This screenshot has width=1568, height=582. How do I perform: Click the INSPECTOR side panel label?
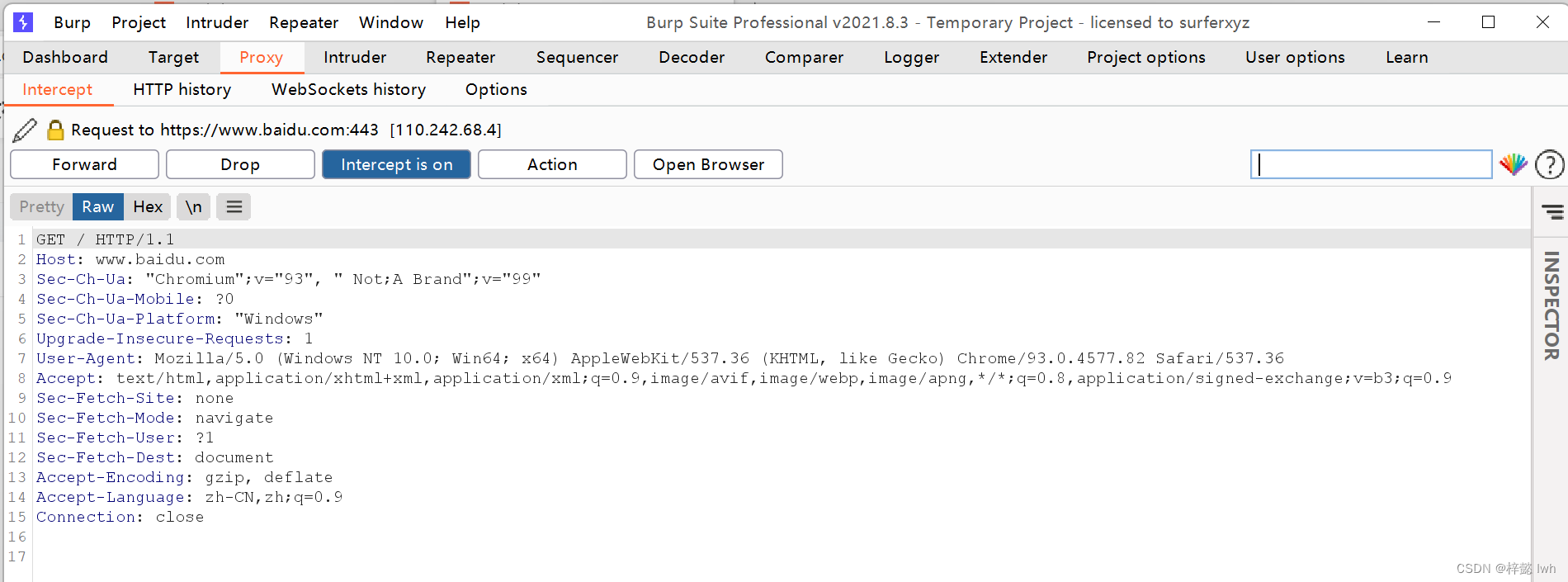1551,305
